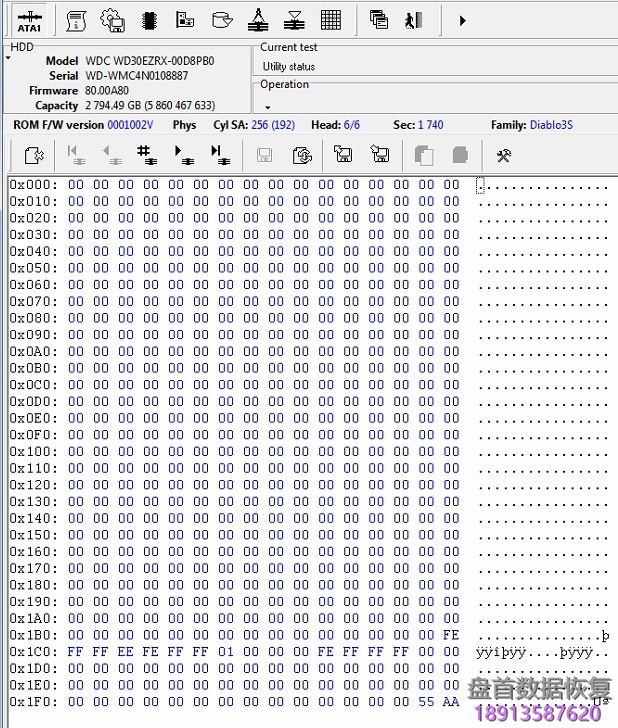Click the 0x180: offset row label
Screen dimensions: 618x728
[x=34, y=585]
